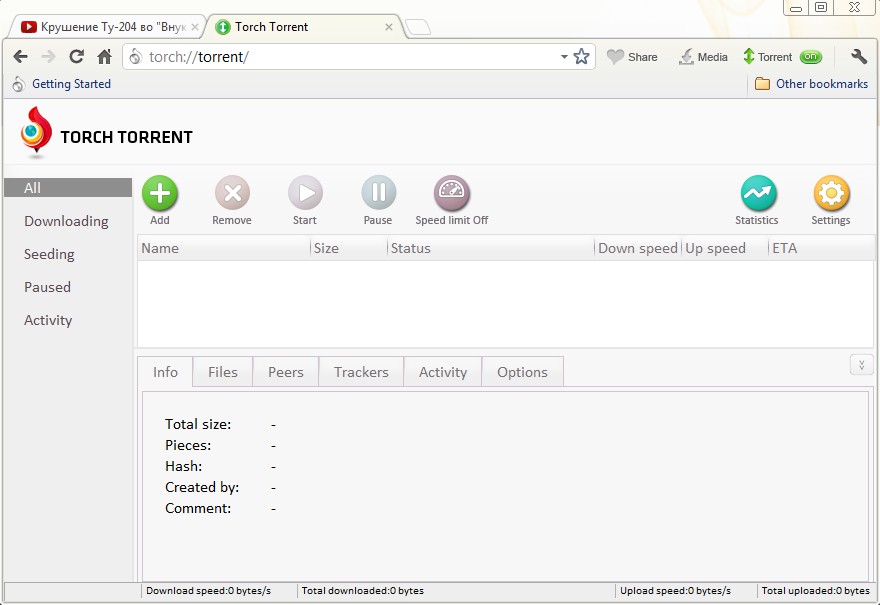Click the 'Pieces:' info label
The image size is (880, 605).
pyautogui.click(x=187, y=445)
